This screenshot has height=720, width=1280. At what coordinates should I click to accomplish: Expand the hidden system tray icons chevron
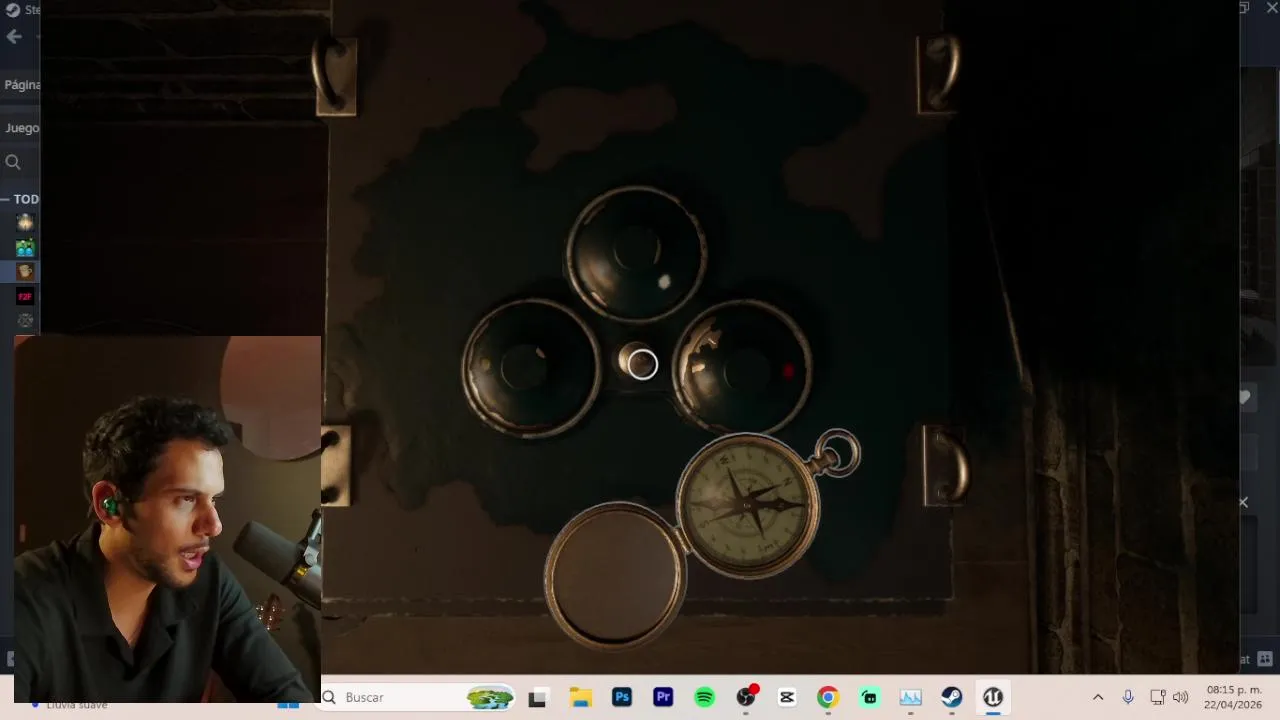(x=1098, y=697)
